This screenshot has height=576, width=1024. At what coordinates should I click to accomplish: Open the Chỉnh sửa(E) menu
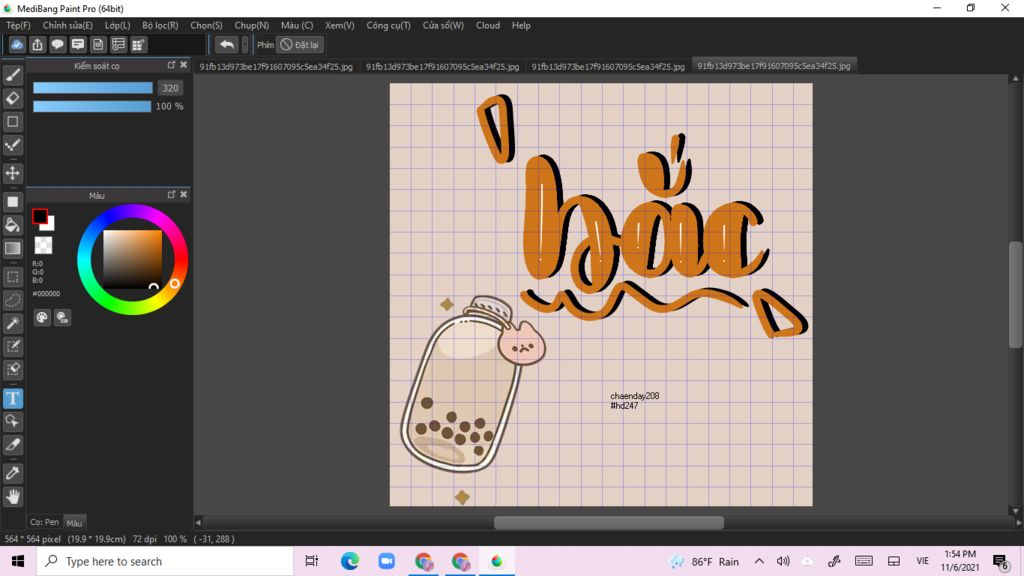click(x=68, y=25)
